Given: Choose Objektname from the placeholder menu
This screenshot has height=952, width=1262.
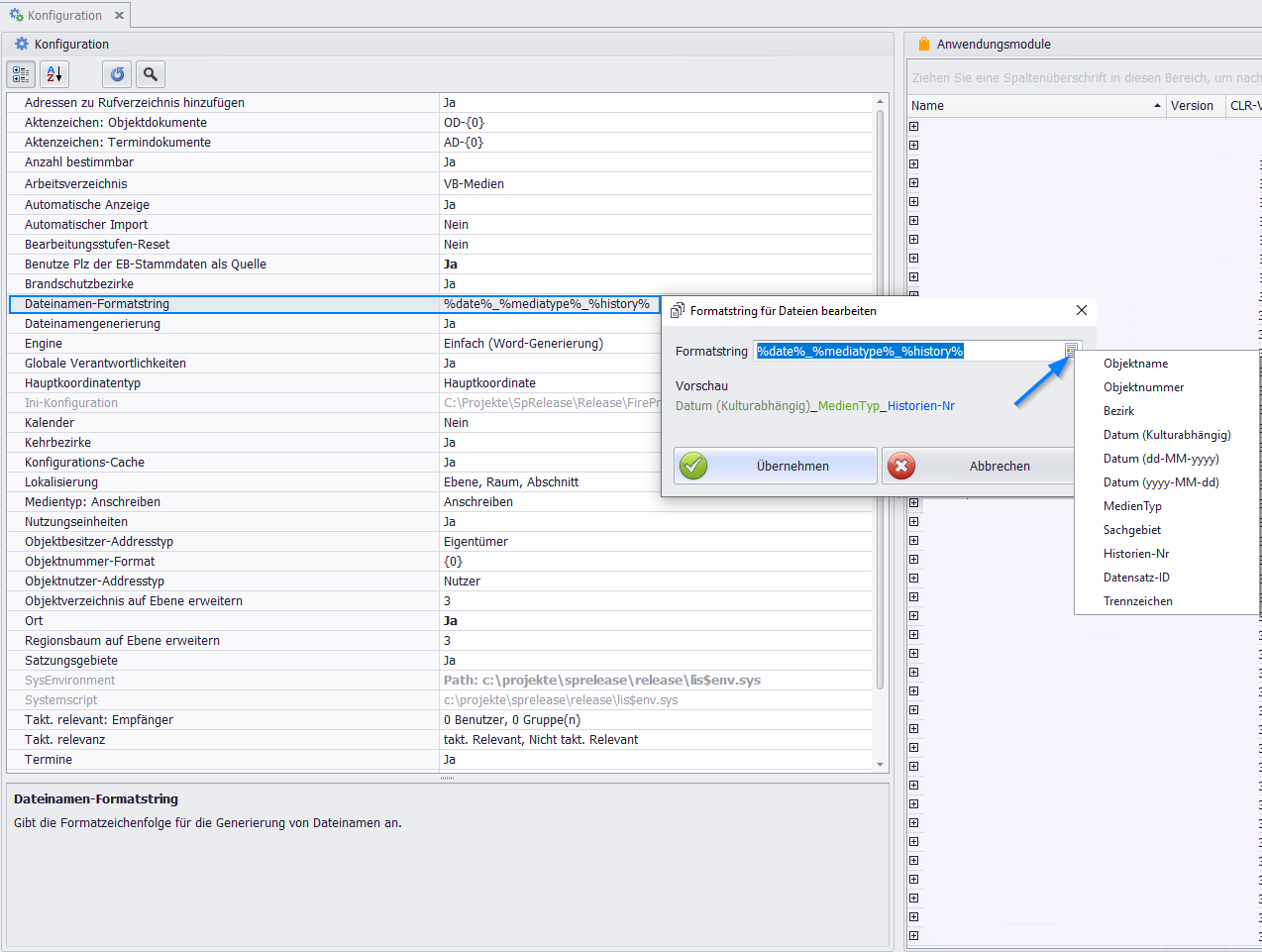Looking at the screenshot, I should tap(1135, 364).
